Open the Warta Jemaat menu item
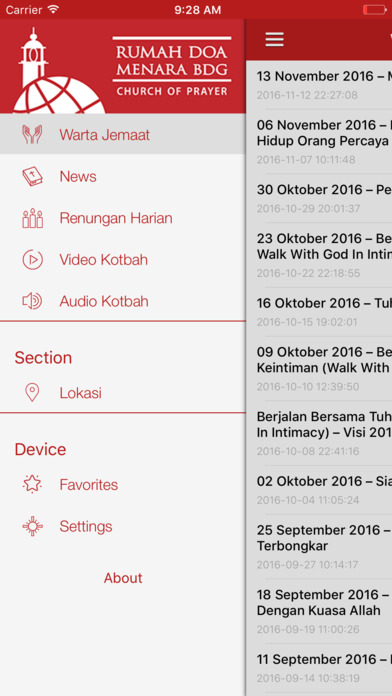 [x=123, y=134]
